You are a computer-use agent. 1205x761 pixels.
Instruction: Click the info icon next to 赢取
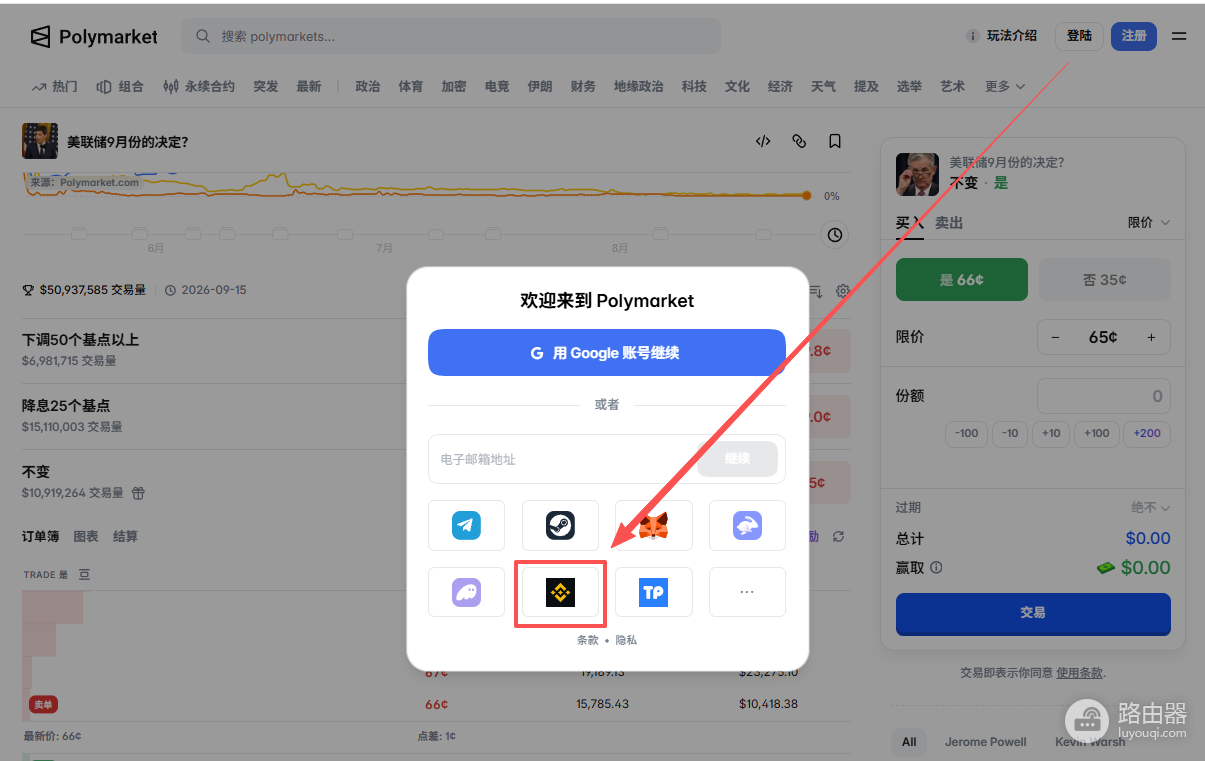coord(936,567)
